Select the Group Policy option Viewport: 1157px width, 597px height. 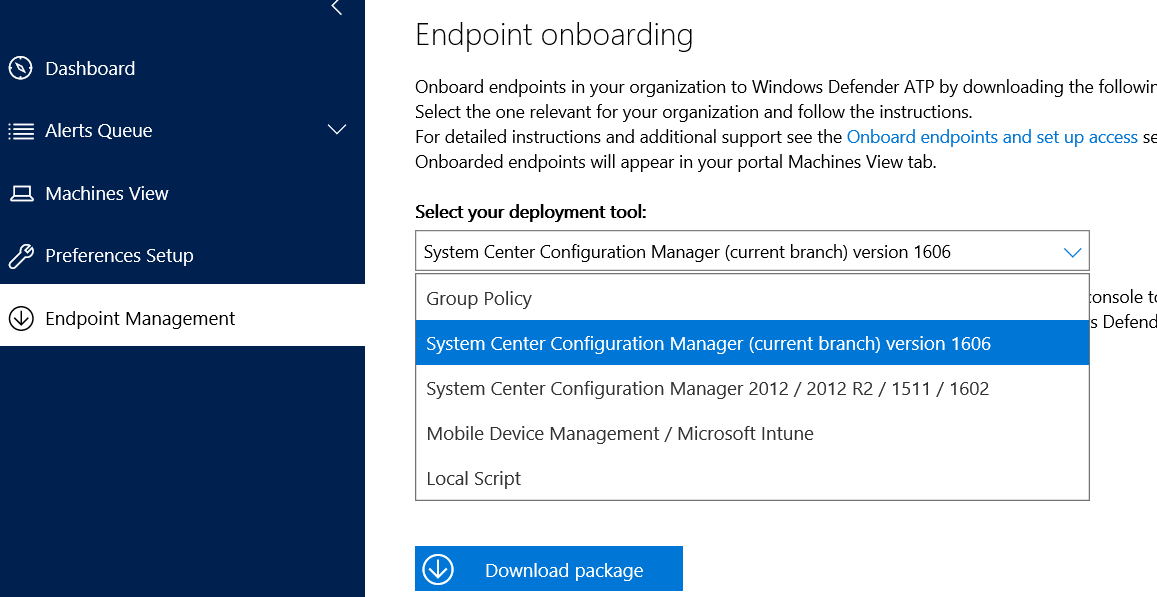[479, 299]
